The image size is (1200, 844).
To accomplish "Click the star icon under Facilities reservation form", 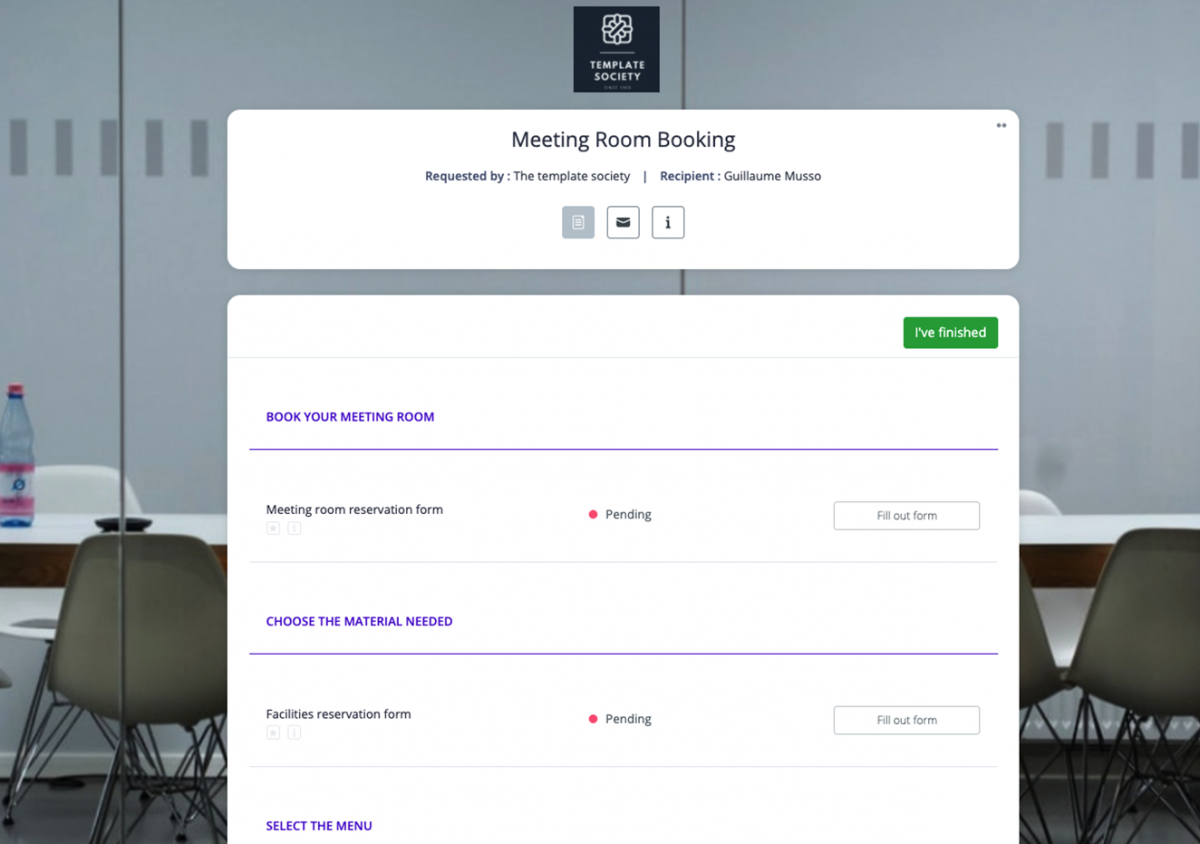I will (272, 732).
